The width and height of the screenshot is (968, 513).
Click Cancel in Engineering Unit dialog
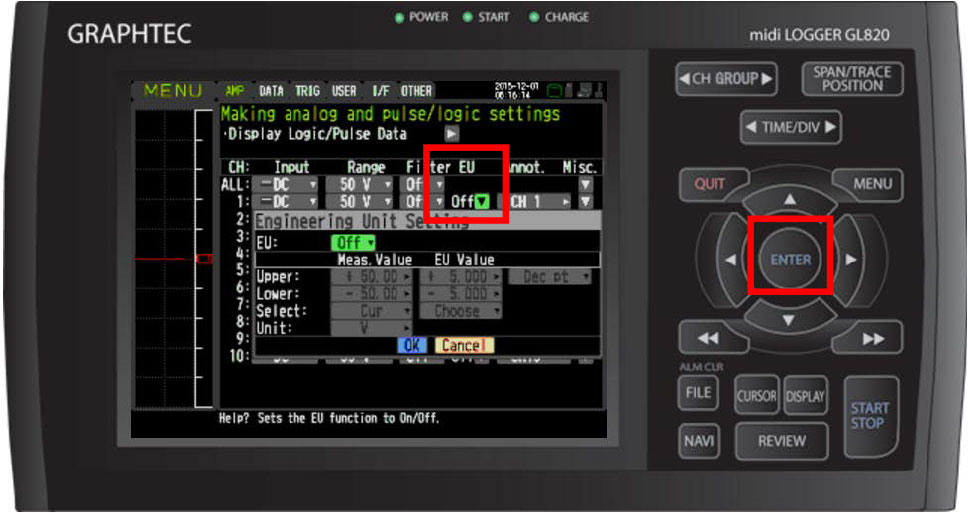tap(464, 345)
